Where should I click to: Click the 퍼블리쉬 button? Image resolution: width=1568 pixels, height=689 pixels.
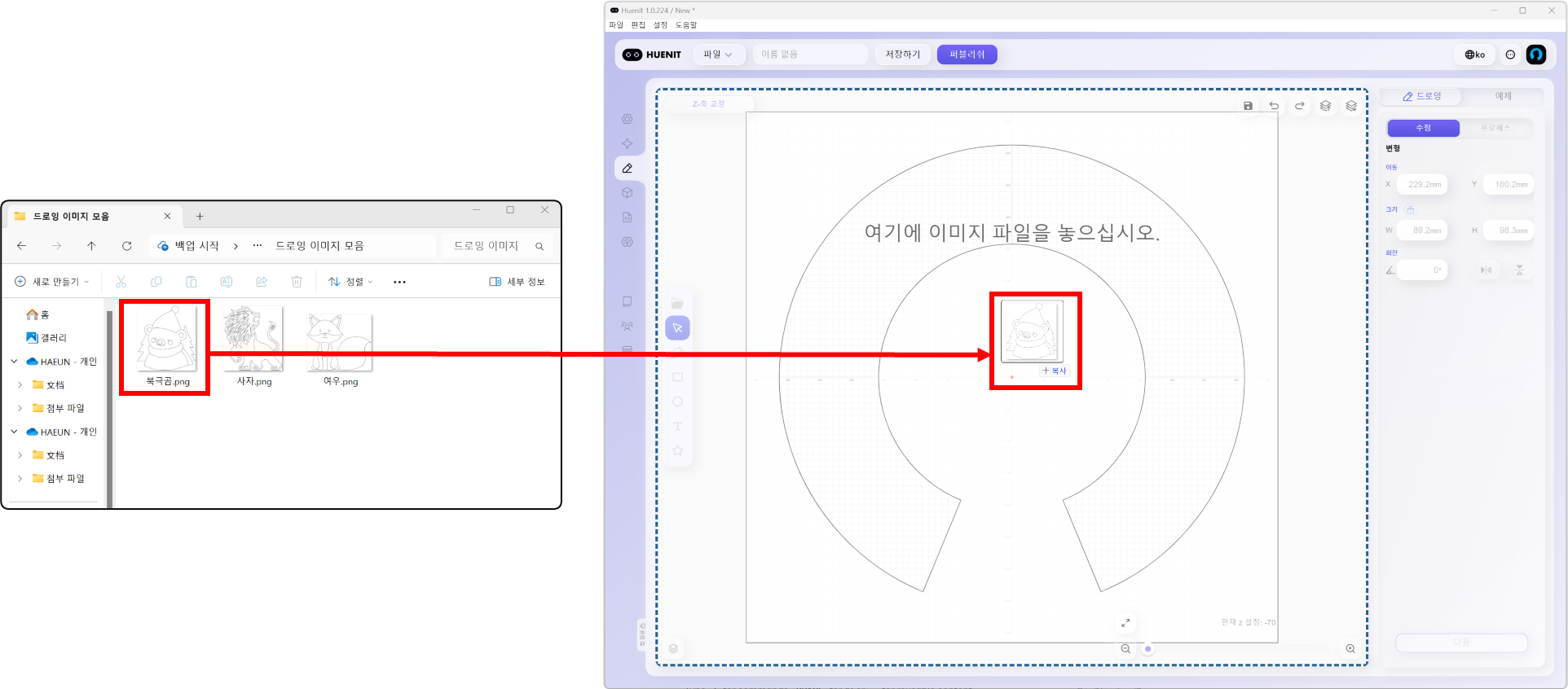pyautogui.click(x=967, y=55)
